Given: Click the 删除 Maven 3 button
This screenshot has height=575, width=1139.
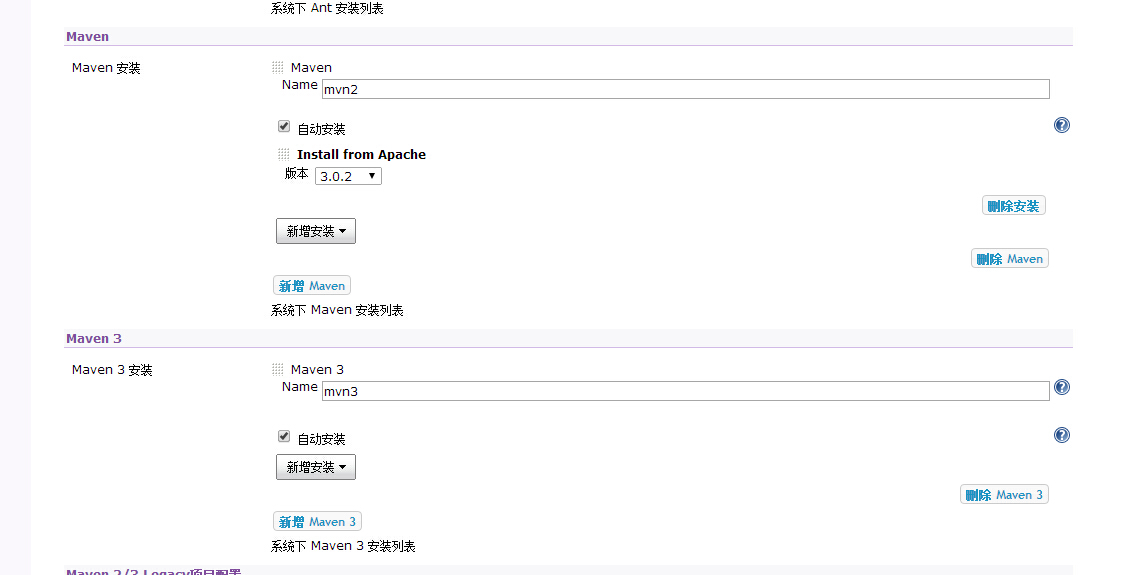Looking at the screenshot, I should (1004, 494).
